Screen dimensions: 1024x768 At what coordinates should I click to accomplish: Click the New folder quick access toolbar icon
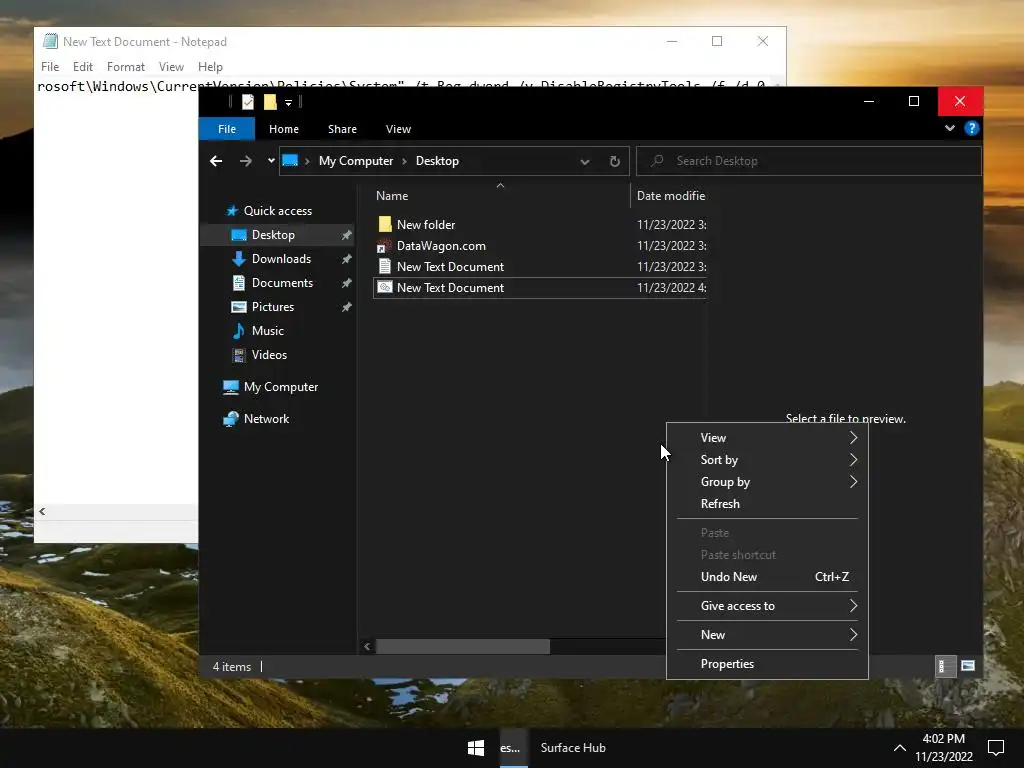[x=270, y=102]
